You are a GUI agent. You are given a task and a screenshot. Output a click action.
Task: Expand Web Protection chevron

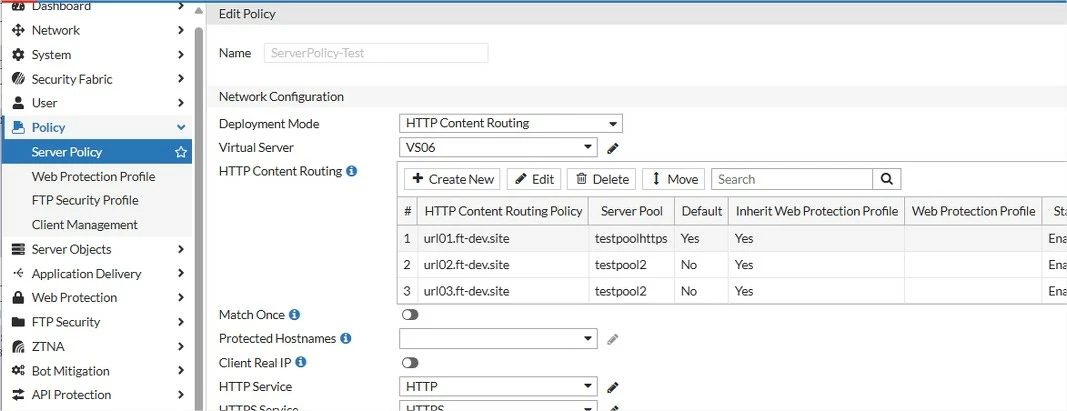pyautogui.click(x=180, y=298)
